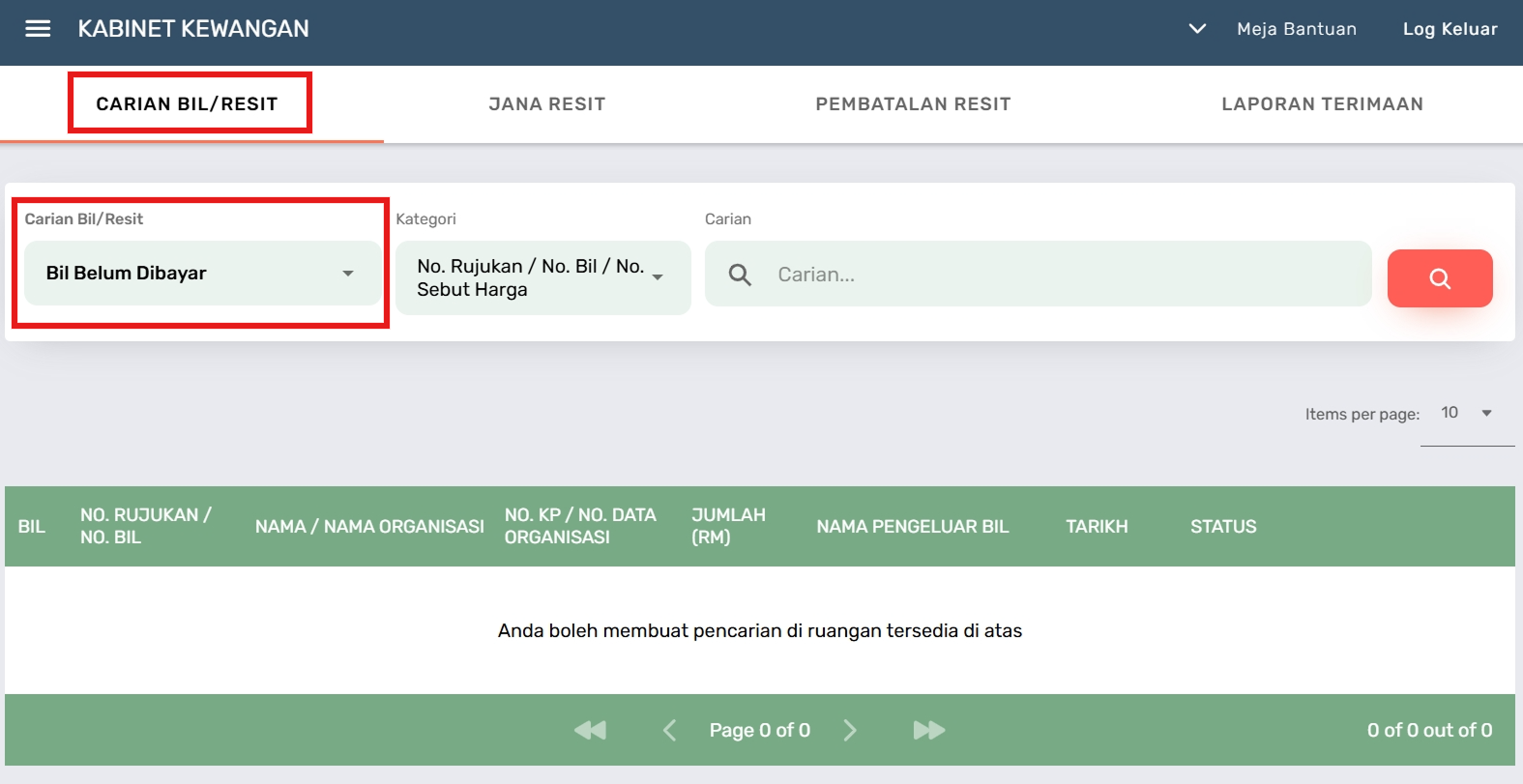Click NAMA PENGELUAR BIL column header
Image resolution: width=1523 pixels, height=784 pixels.
coord(912,526)
